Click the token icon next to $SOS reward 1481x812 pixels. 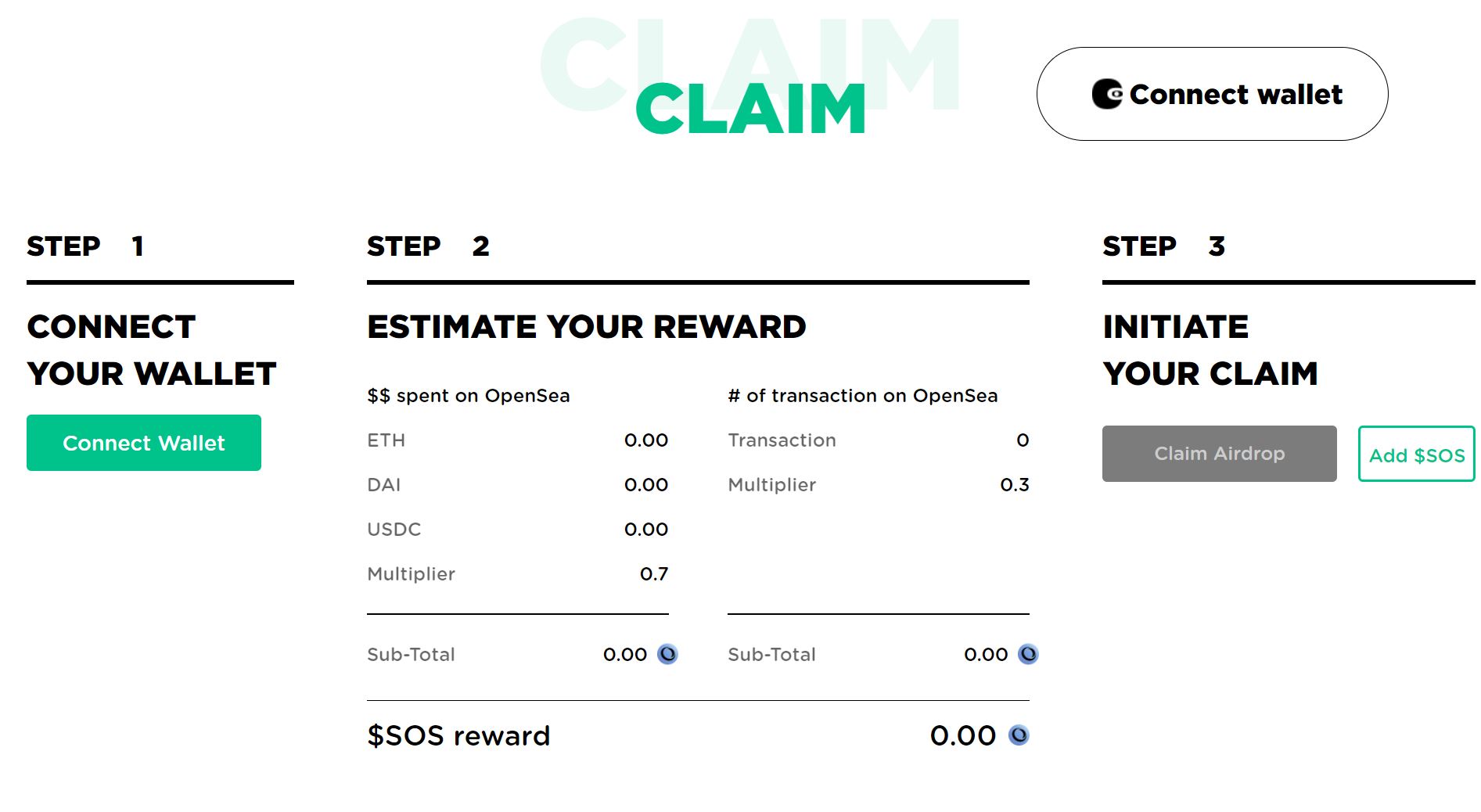(x=1019, y=735)
